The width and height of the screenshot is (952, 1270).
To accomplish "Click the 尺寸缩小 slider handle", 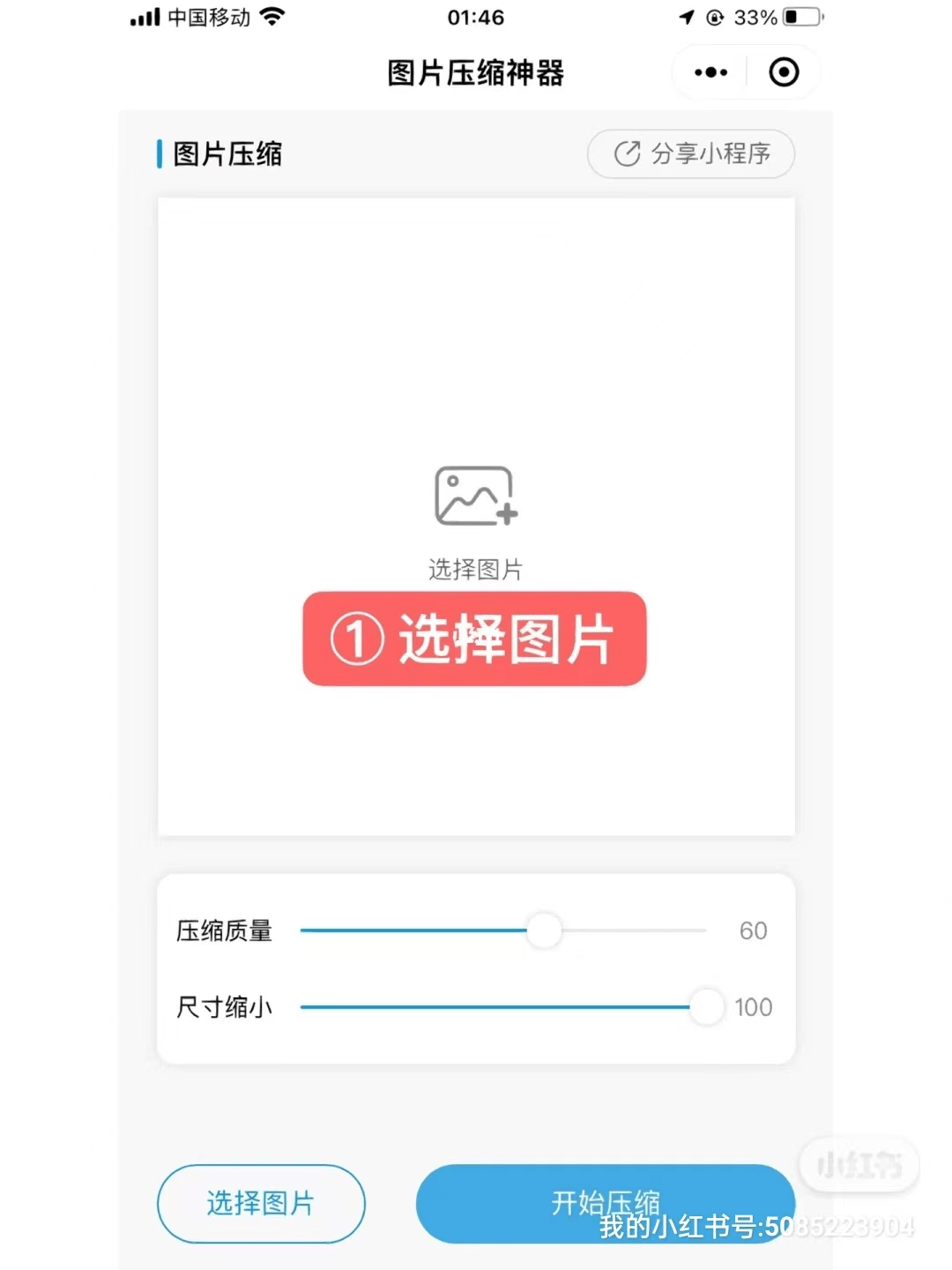I will pyautogui.click(x=706, y=1006).
